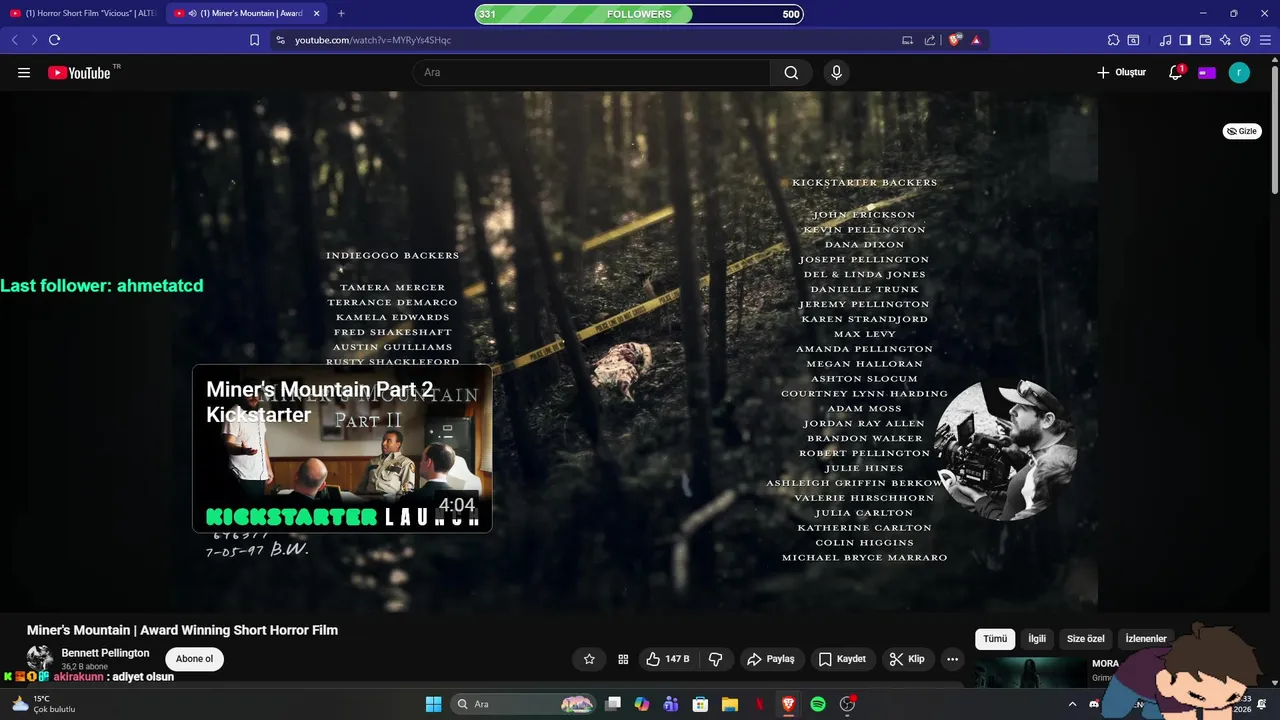Select the Tümü filter chip

pos(995,639)
